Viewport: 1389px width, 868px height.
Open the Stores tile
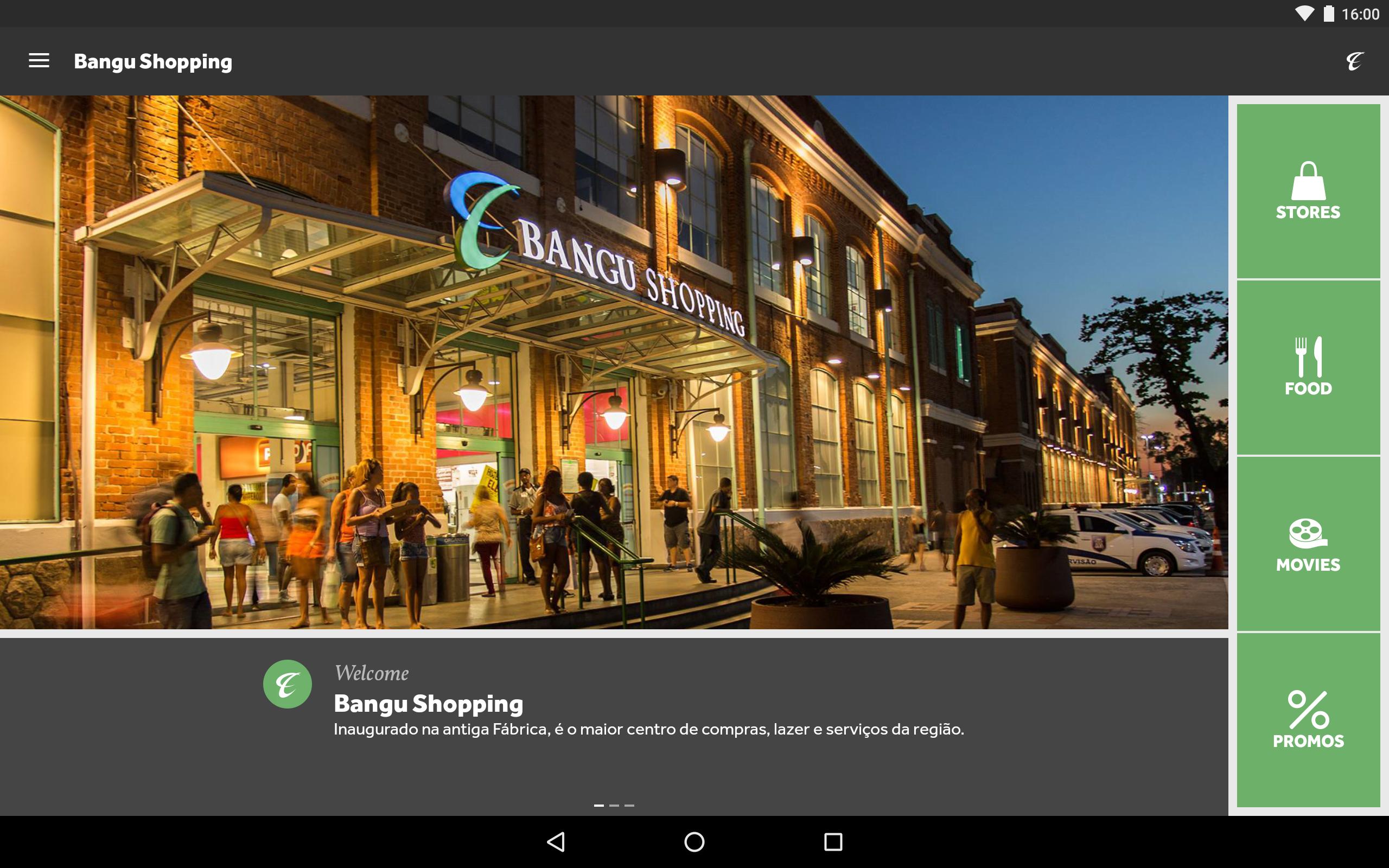1308,191
